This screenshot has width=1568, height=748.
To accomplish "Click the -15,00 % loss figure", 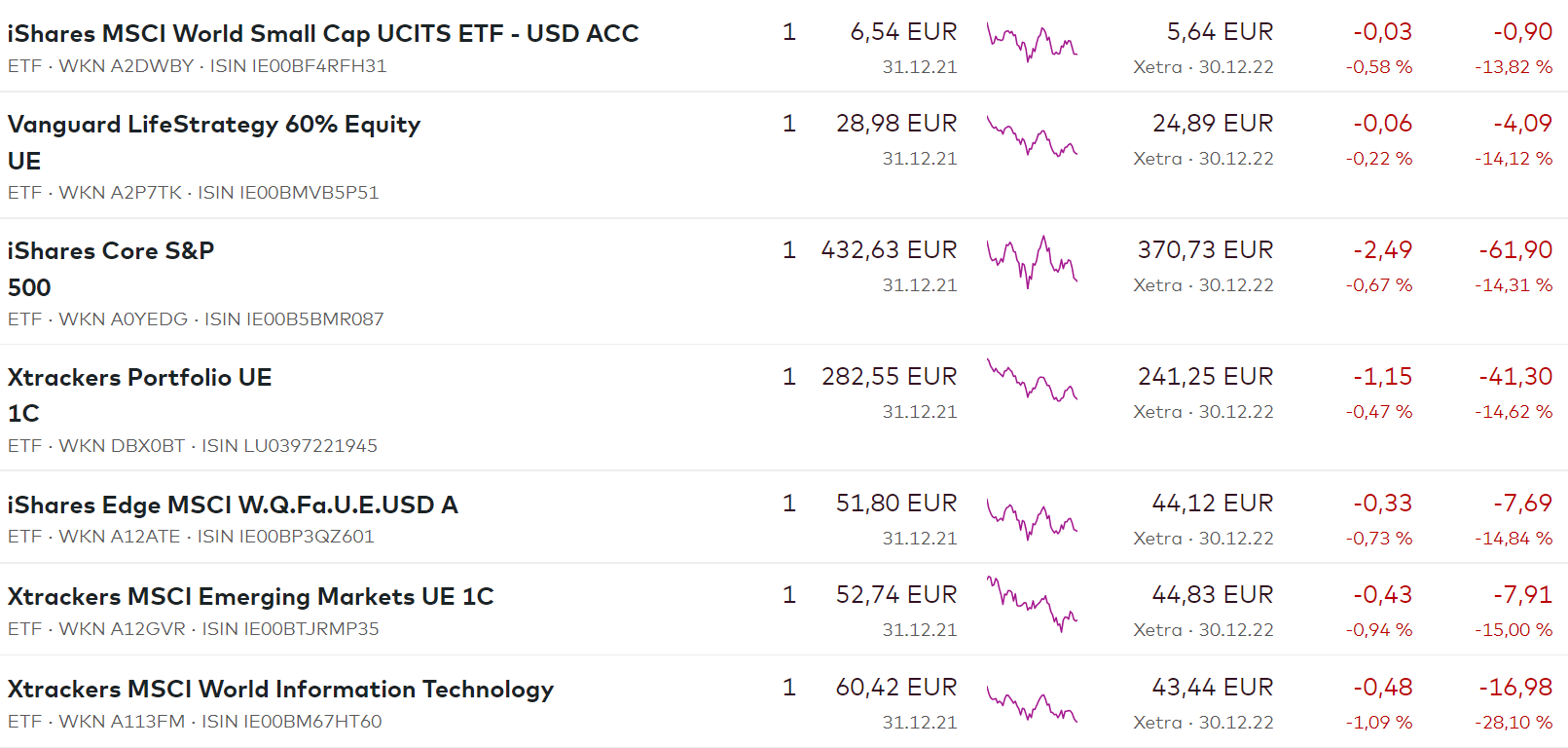I will click(x=1513, y=630).
